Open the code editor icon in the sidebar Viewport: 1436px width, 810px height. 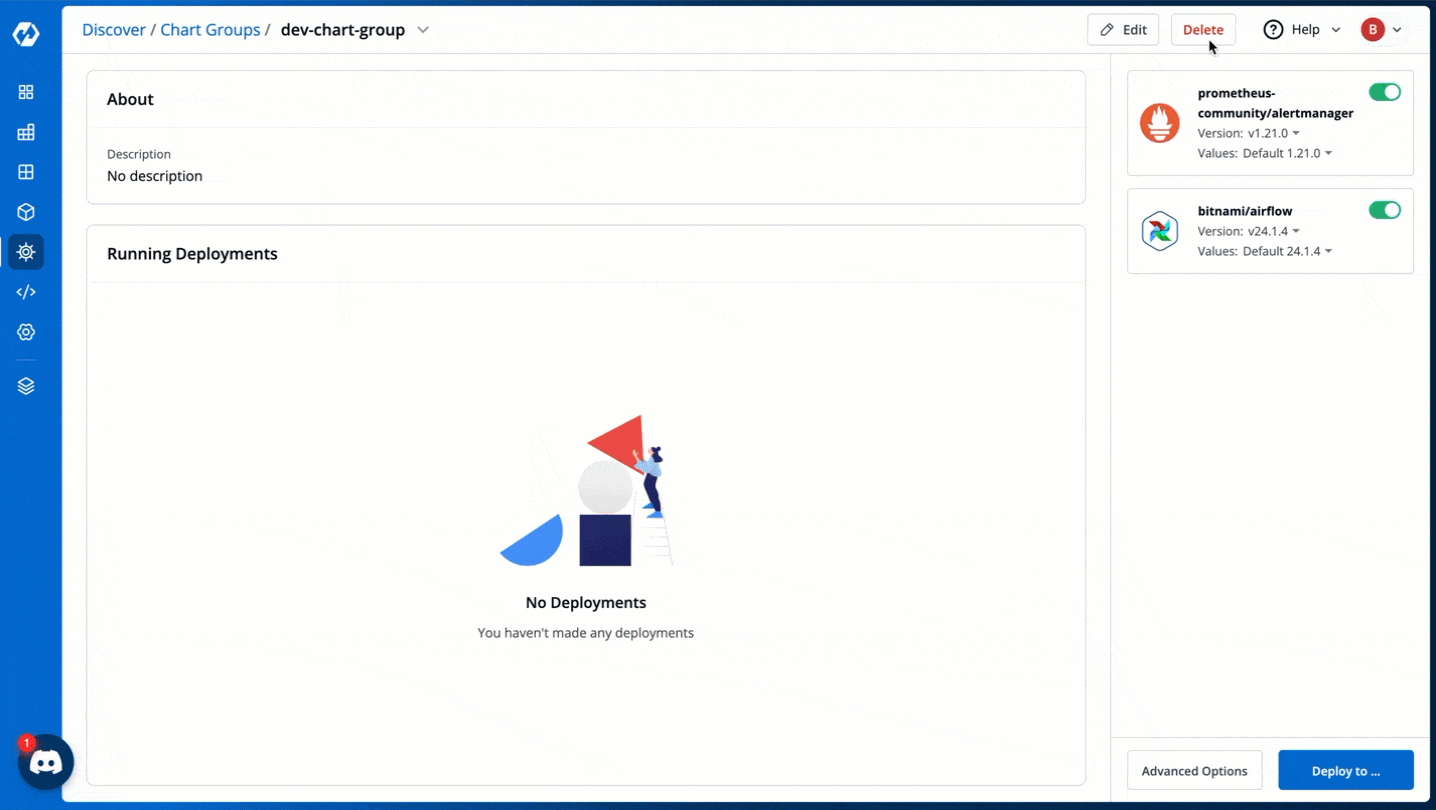[26, 291]
